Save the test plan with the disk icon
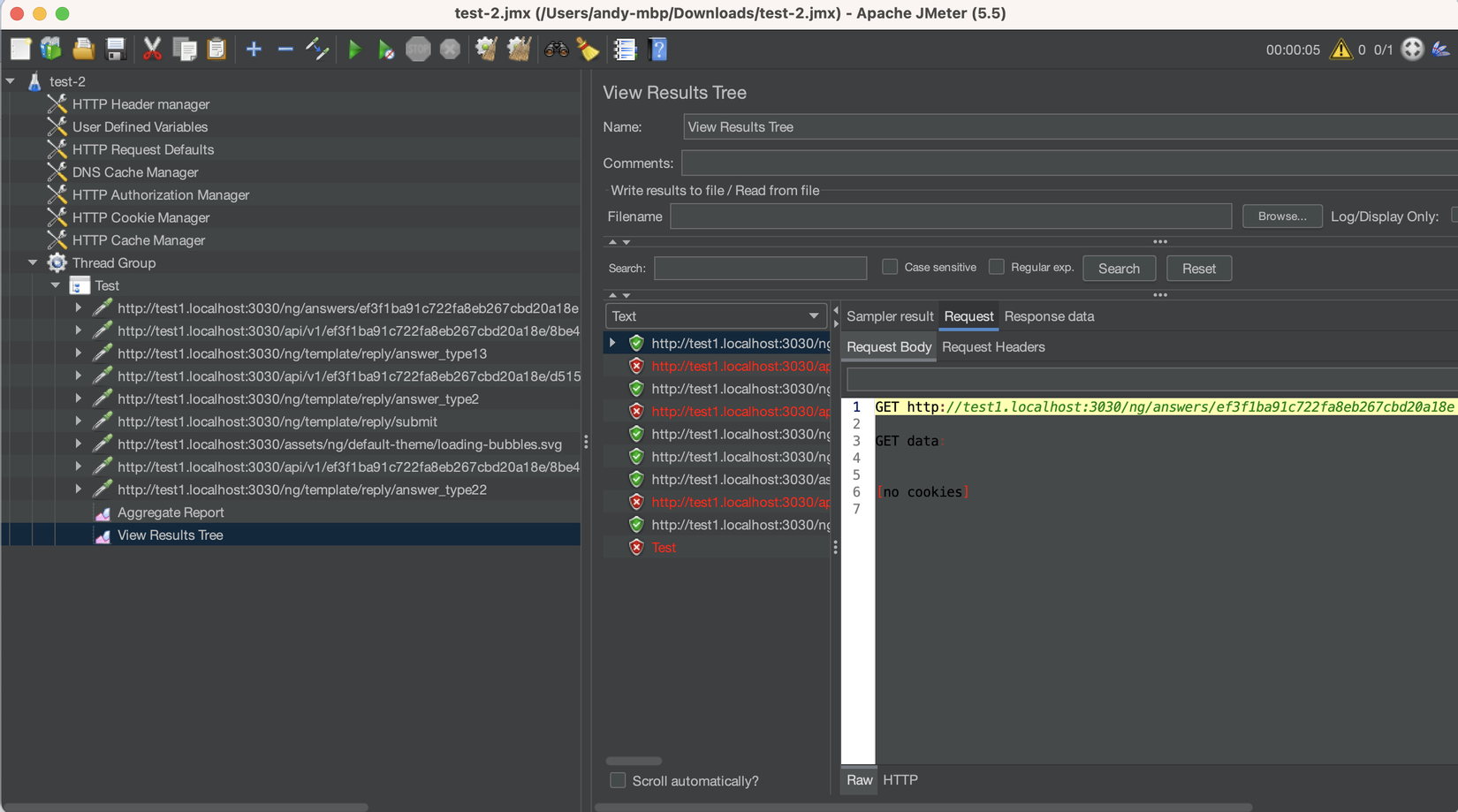1458x812 pixels. [x=116, y=49]
